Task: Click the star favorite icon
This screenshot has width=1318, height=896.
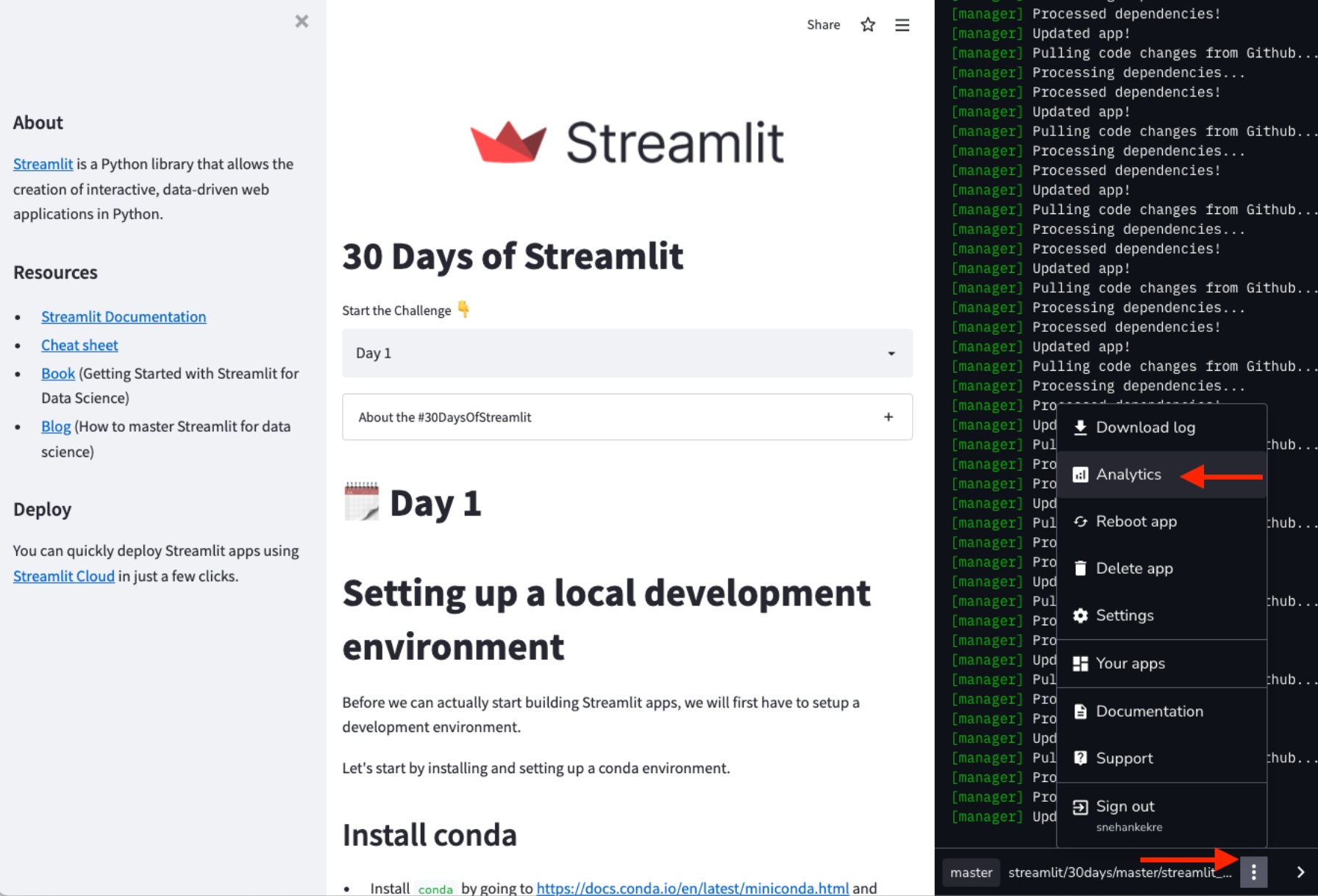Action: [868, 25]
